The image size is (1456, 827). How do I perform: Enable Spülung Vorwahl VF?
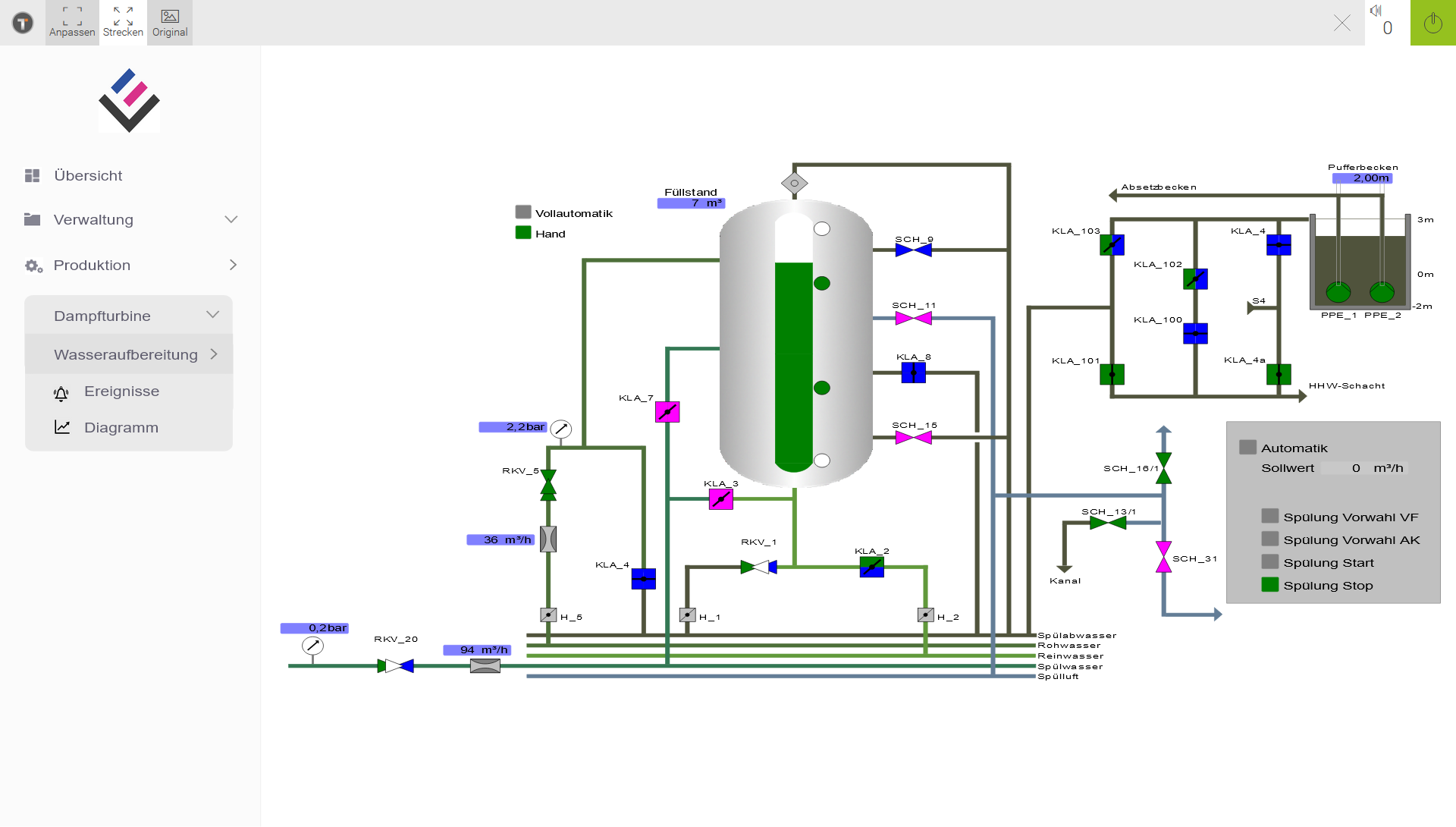[x=1270, y=516]
